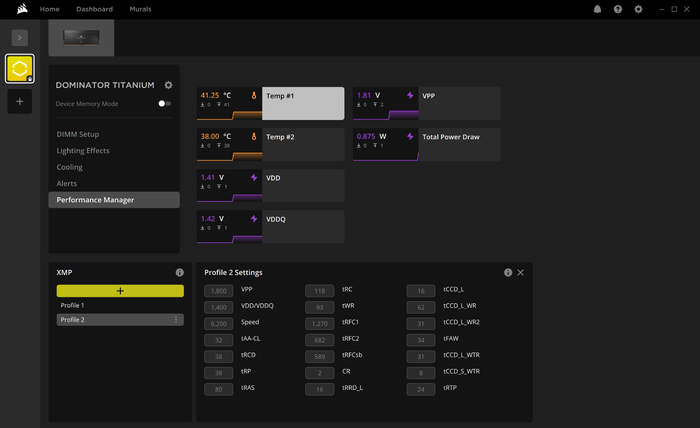Click the Corsair sail logo
Image resolution: width=700 pixels, height=428 pixels.
22,9
